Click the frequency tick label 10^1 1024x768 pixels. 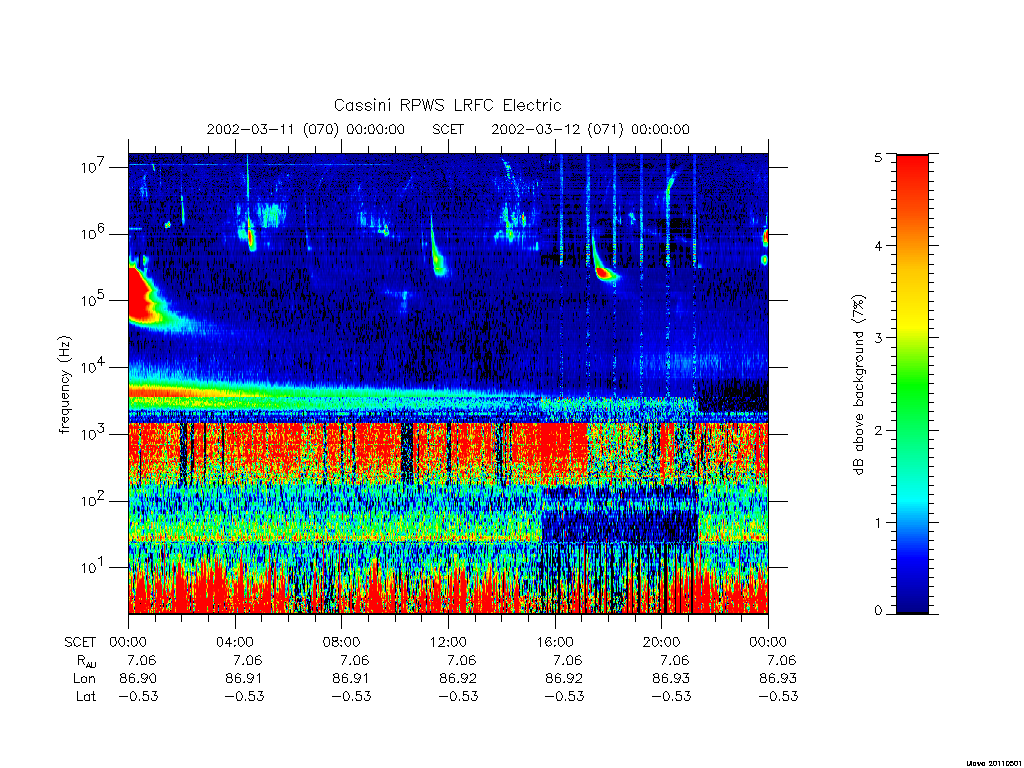[93, 568]
